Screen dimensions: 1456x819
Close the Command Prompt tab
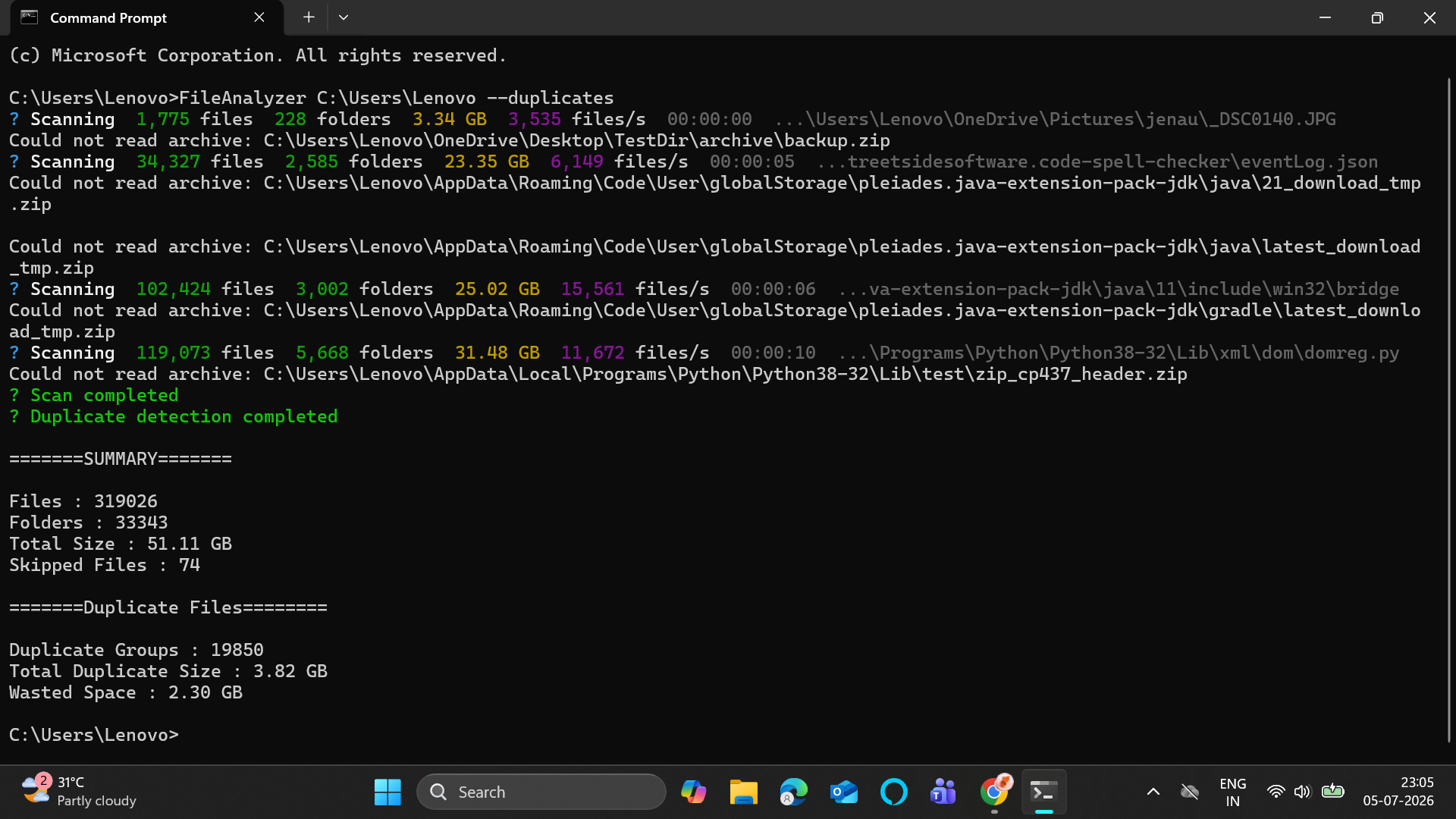click(x=259, y=17)
